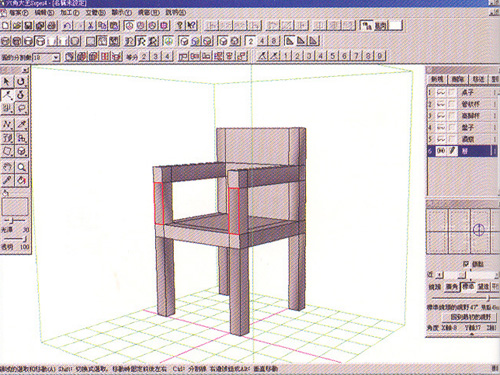Viewport: 500px width, 375px height.
Task: Click the Cut scissors icon
Action: click(x=91, y=26)
